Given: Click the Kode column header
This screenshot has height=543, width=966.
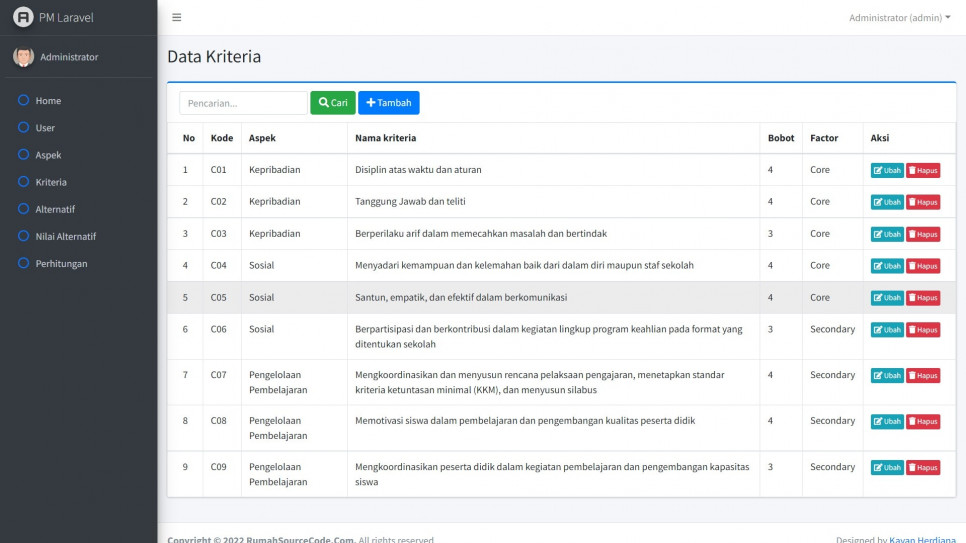Looking at the screenshot, I should coord(222,138).
